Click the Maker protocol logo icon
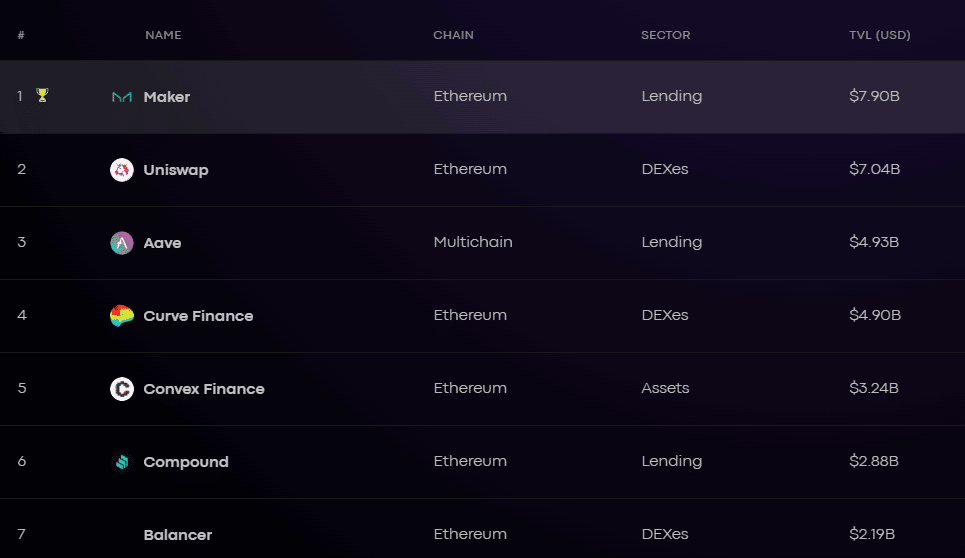This screenshot has height=558, width=965. tap(122, 97)
